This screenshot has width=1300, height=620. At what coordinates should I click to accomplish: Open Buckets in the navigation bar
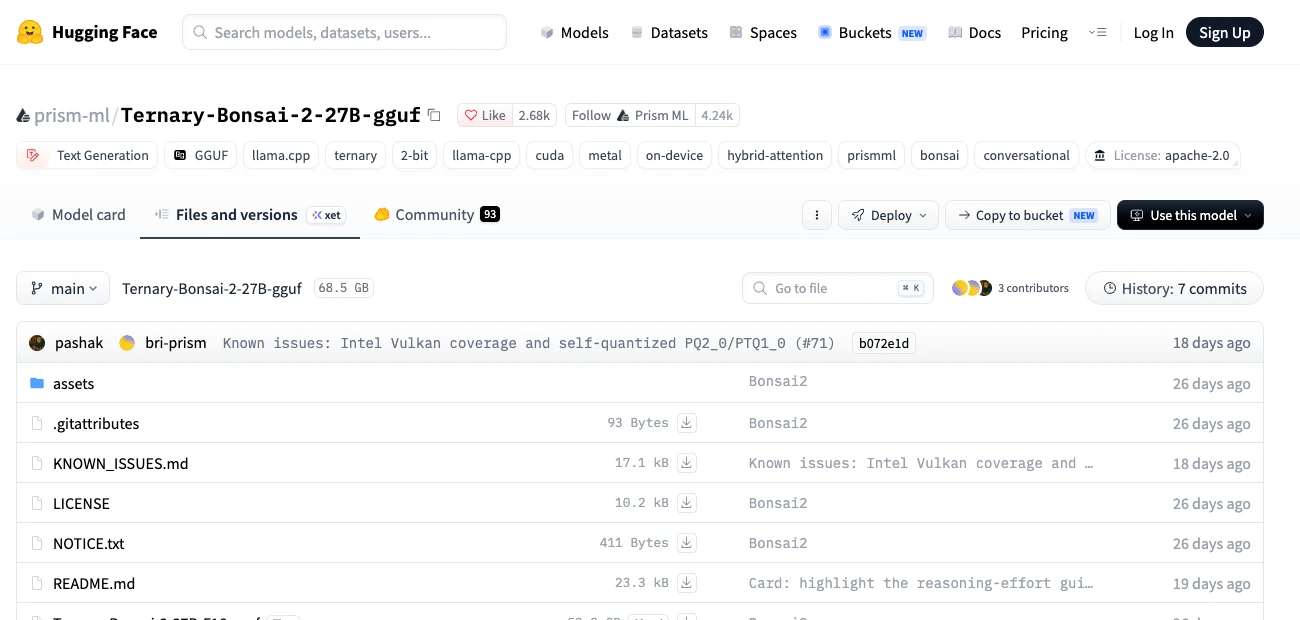point(872,32)
